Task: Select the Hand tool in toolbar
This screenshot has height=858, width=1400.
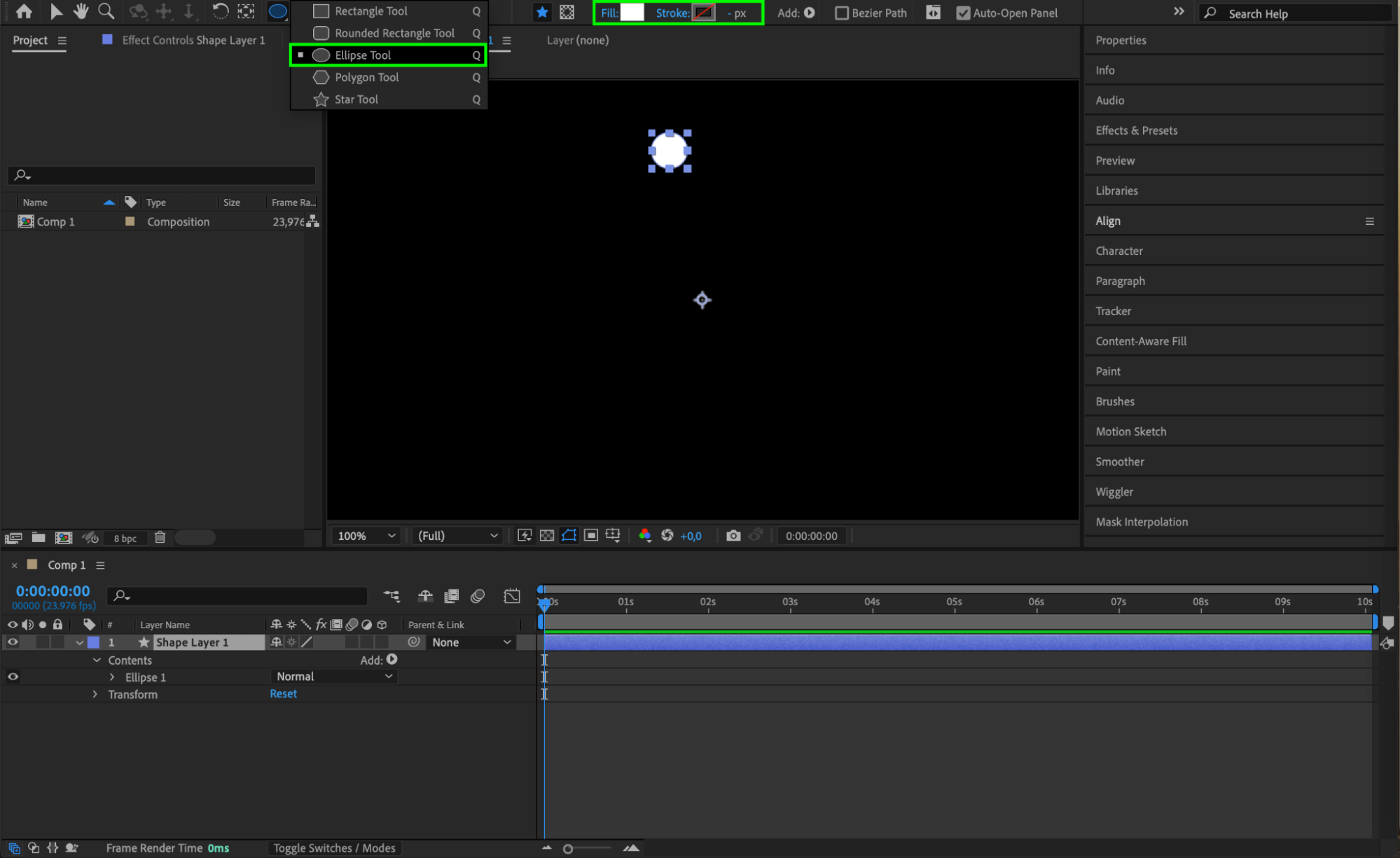Action: coord(81,11)
